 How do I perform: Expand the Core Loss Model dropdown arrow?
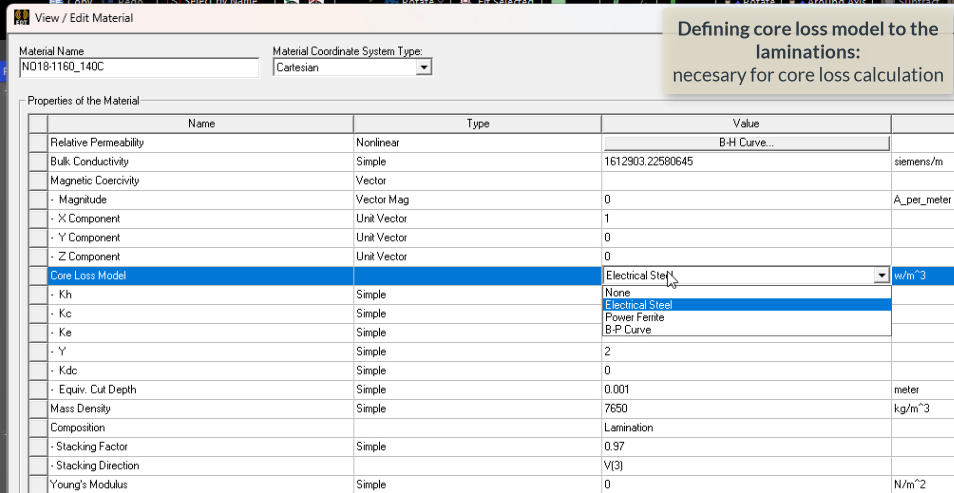(x=881, y=275)
